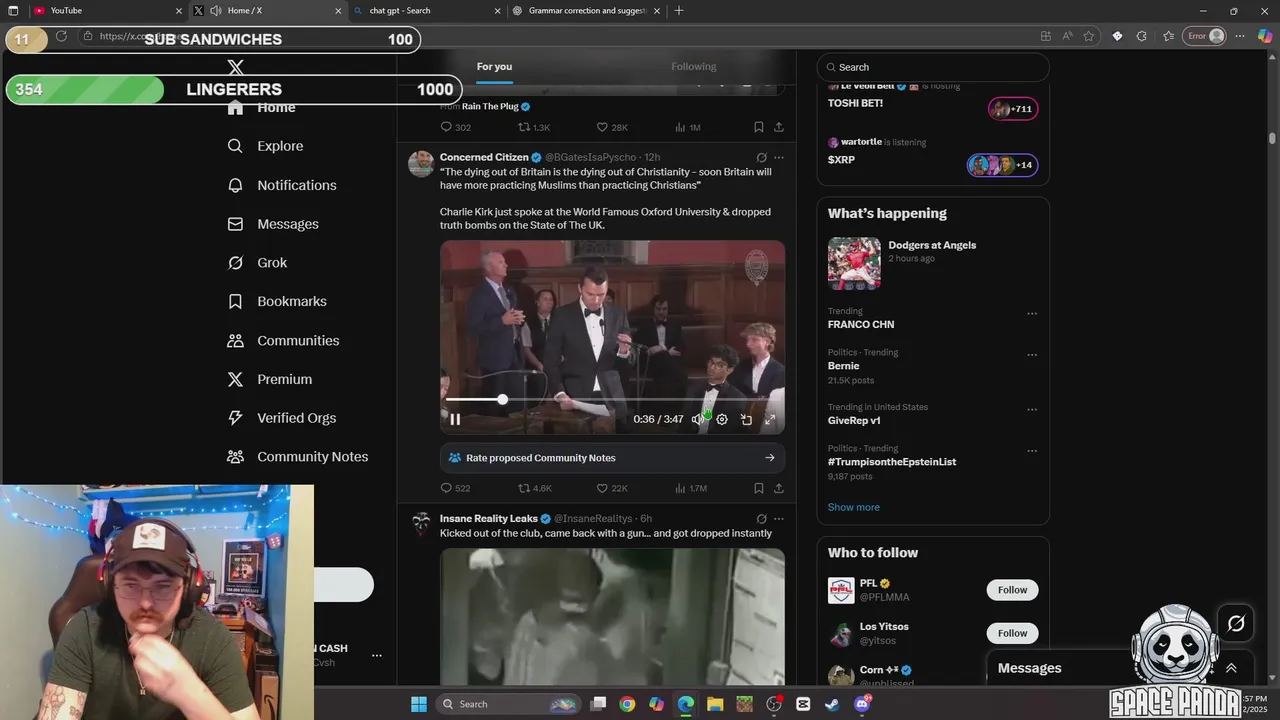The image size is (1280, 720).
Task: Click the Communities people icon
Action: [x=235, y=341]
